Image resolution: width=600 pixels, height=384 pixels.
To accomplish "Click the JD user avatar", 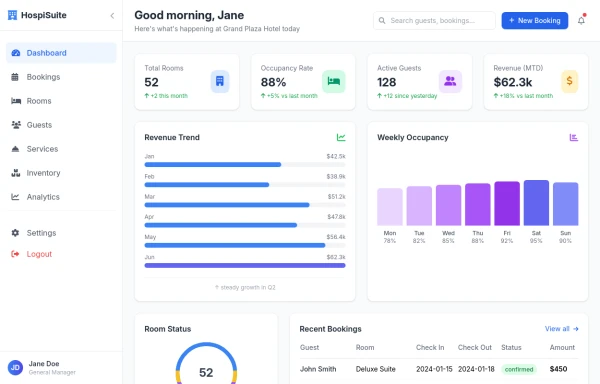I will [x=15, y=368].
